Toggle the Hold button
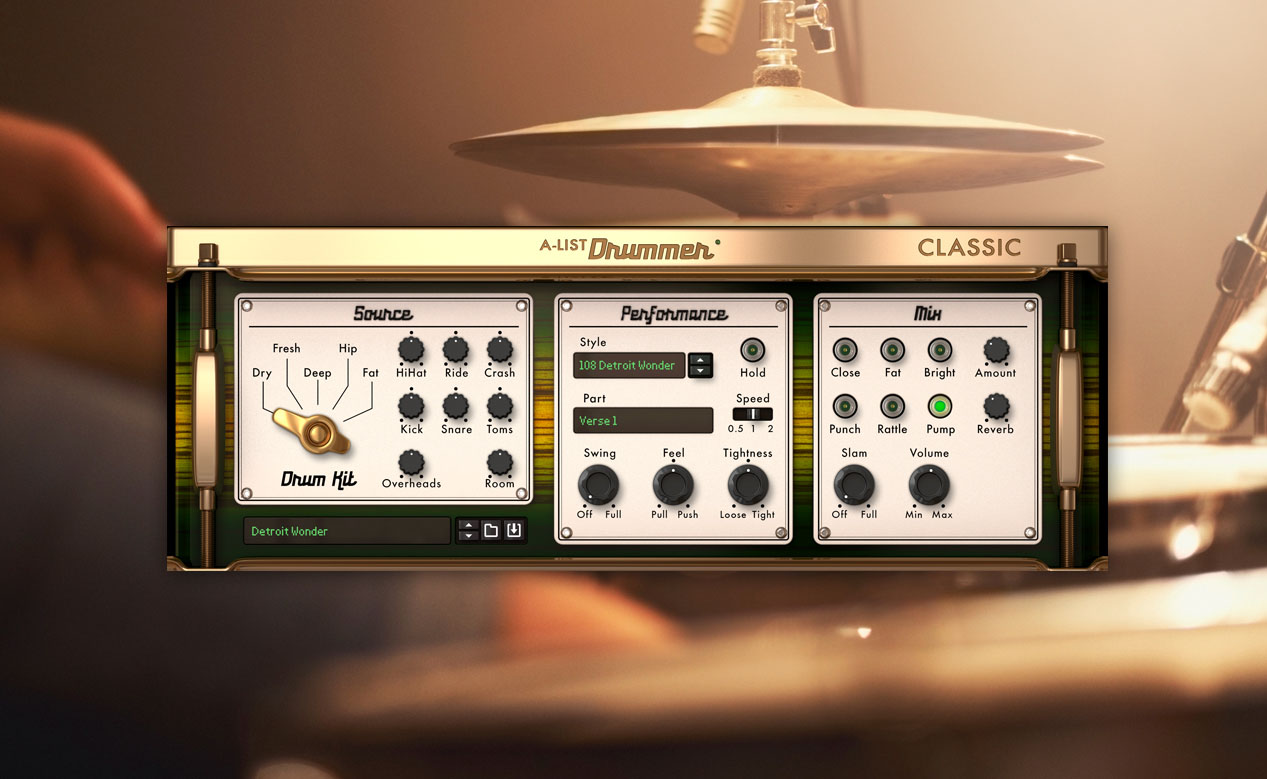This screenshot has width=1267, height=779. [x=752, y=350]
